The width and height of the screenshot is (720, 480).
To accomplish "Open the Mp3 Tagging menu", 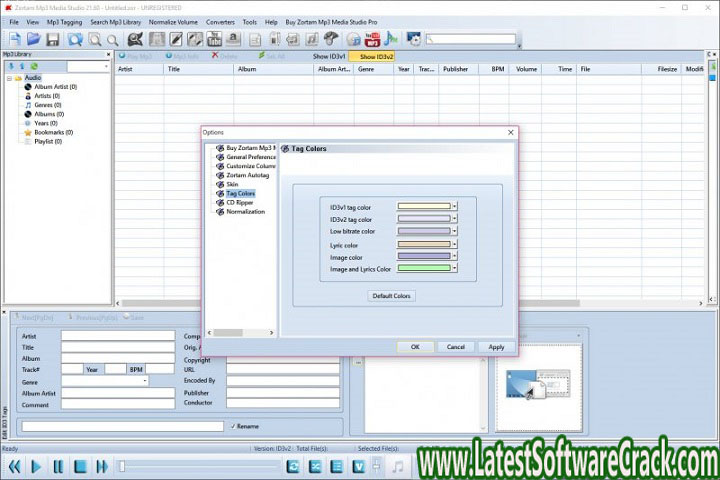I will (x=65, y=21).
